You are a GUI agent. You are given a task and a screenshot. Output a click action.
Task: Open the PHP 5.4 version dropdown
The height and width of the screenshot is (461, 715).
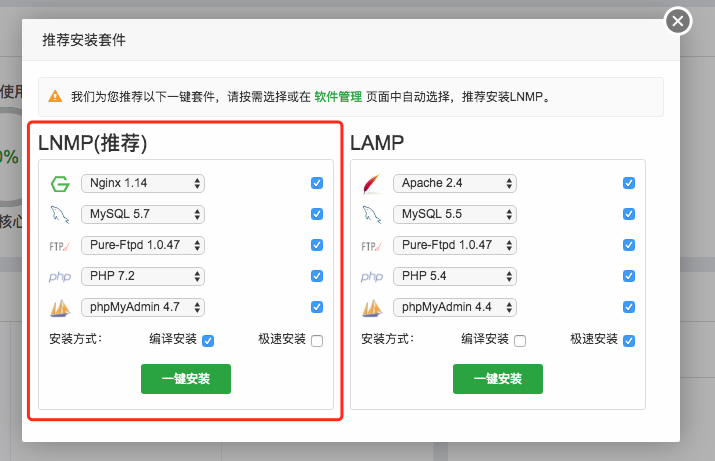(455, 276)
